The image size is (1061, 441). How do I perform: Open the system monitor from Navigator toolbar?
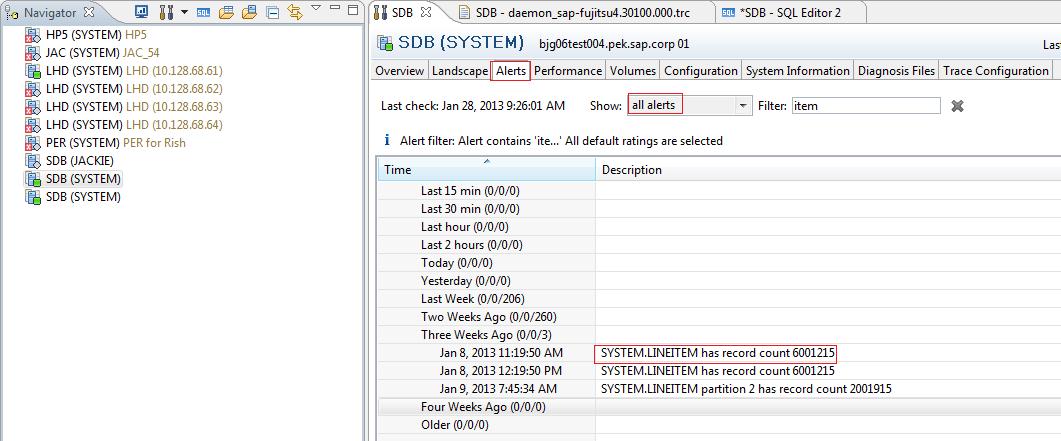[x=141, y=11]
